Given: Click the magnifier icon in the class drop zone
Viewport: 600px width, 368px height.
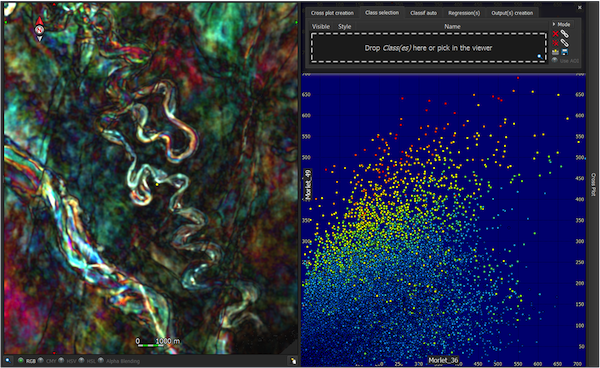Looking at the screenshot, I should point(540,56).
